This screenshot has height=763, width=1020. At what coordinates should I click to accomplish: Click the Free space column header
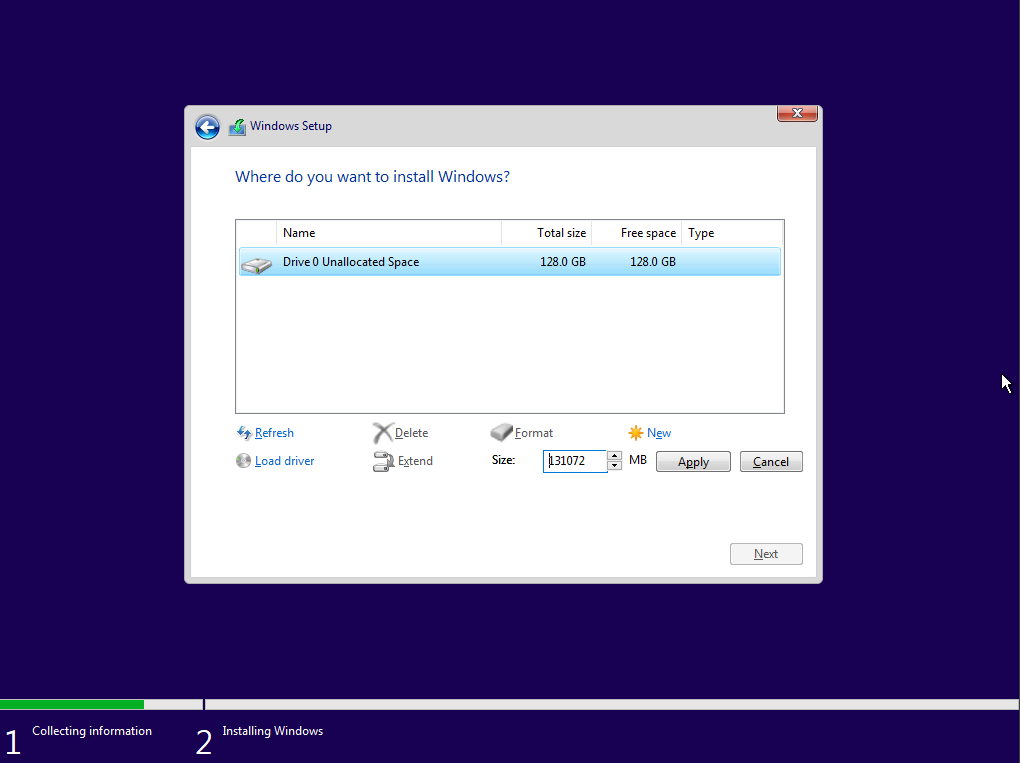(637, 233)
